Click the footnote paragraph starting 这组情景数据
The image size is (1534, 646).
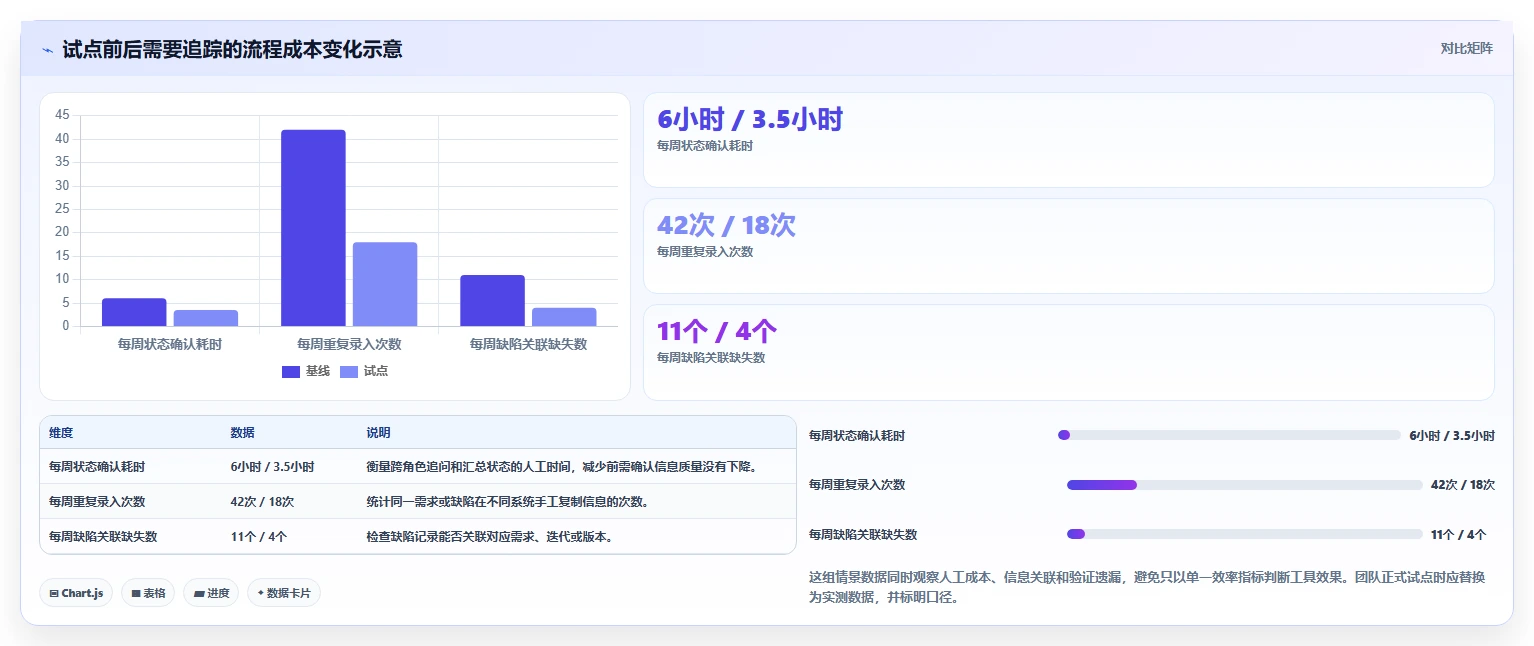[1147, 587]
